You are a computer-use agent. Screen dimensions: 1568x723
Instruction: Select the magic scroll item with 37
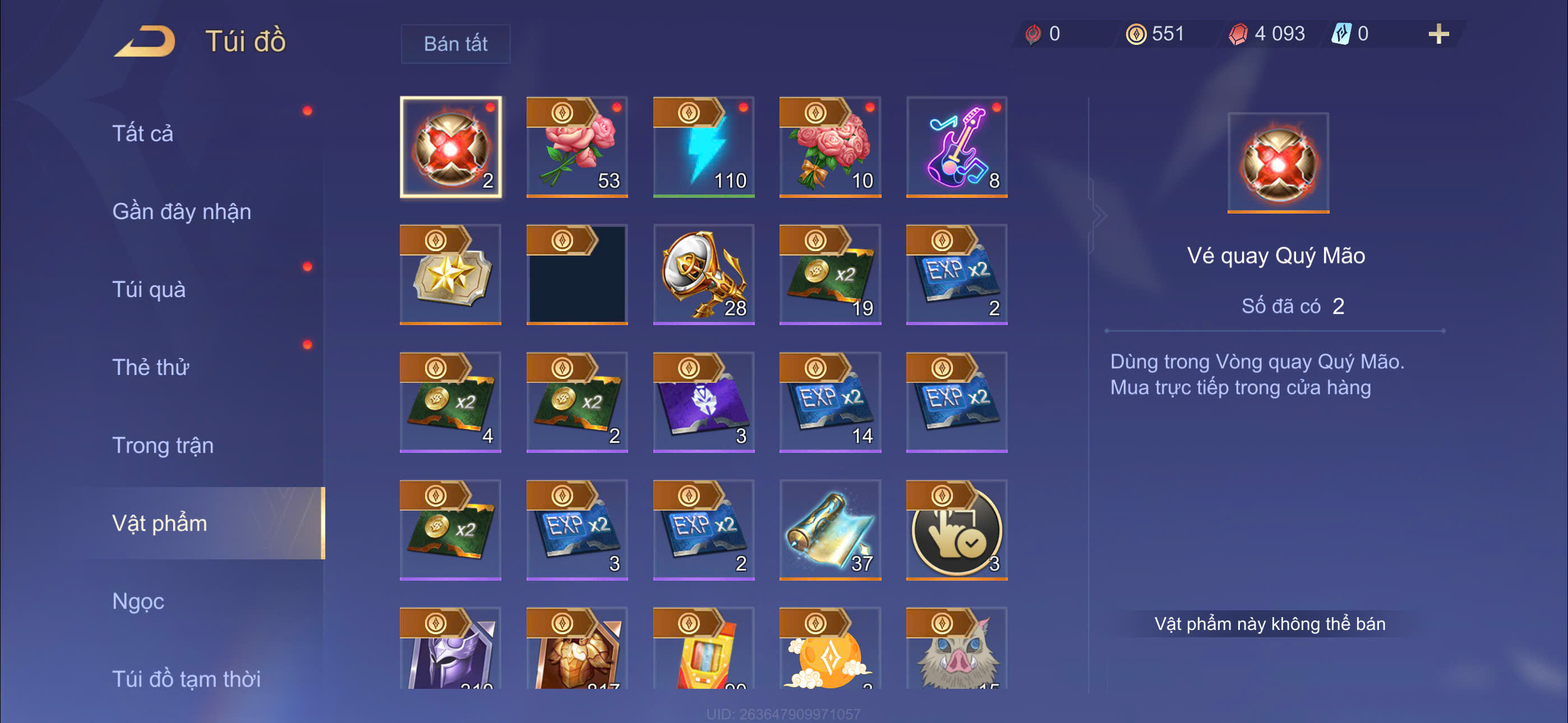(830, 530)
